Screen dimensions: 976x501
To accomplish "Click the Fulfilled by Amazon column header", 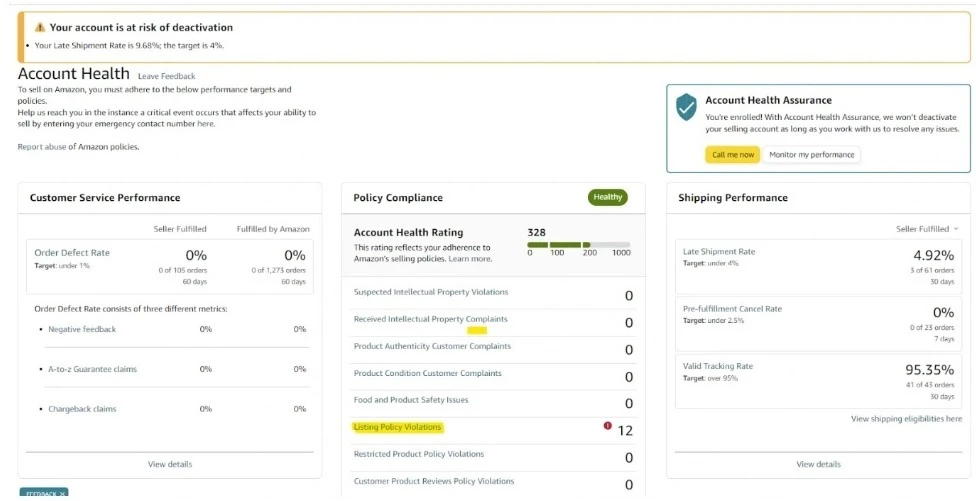I will [273, 229].
